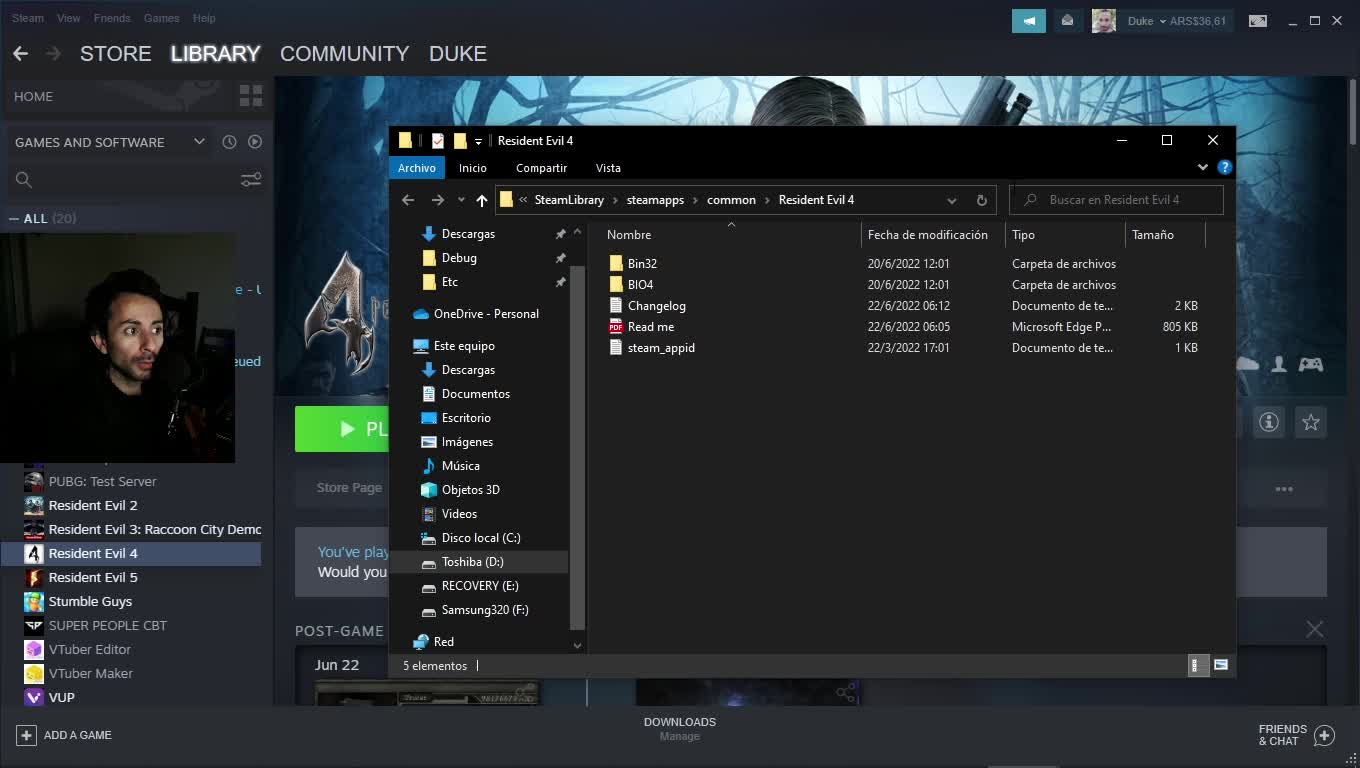Sort by Tamaño column header

coord(1153,235)
